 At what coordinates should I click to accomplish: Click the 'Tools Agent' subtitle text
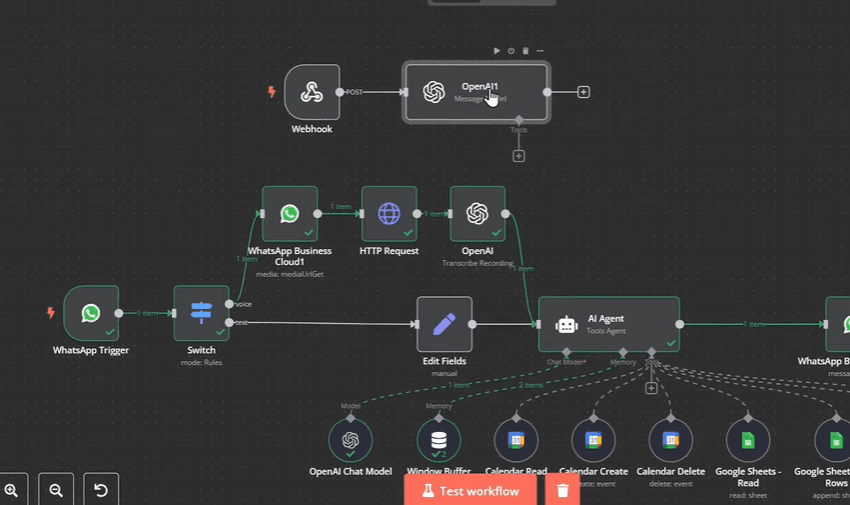[x=606, y=331]
